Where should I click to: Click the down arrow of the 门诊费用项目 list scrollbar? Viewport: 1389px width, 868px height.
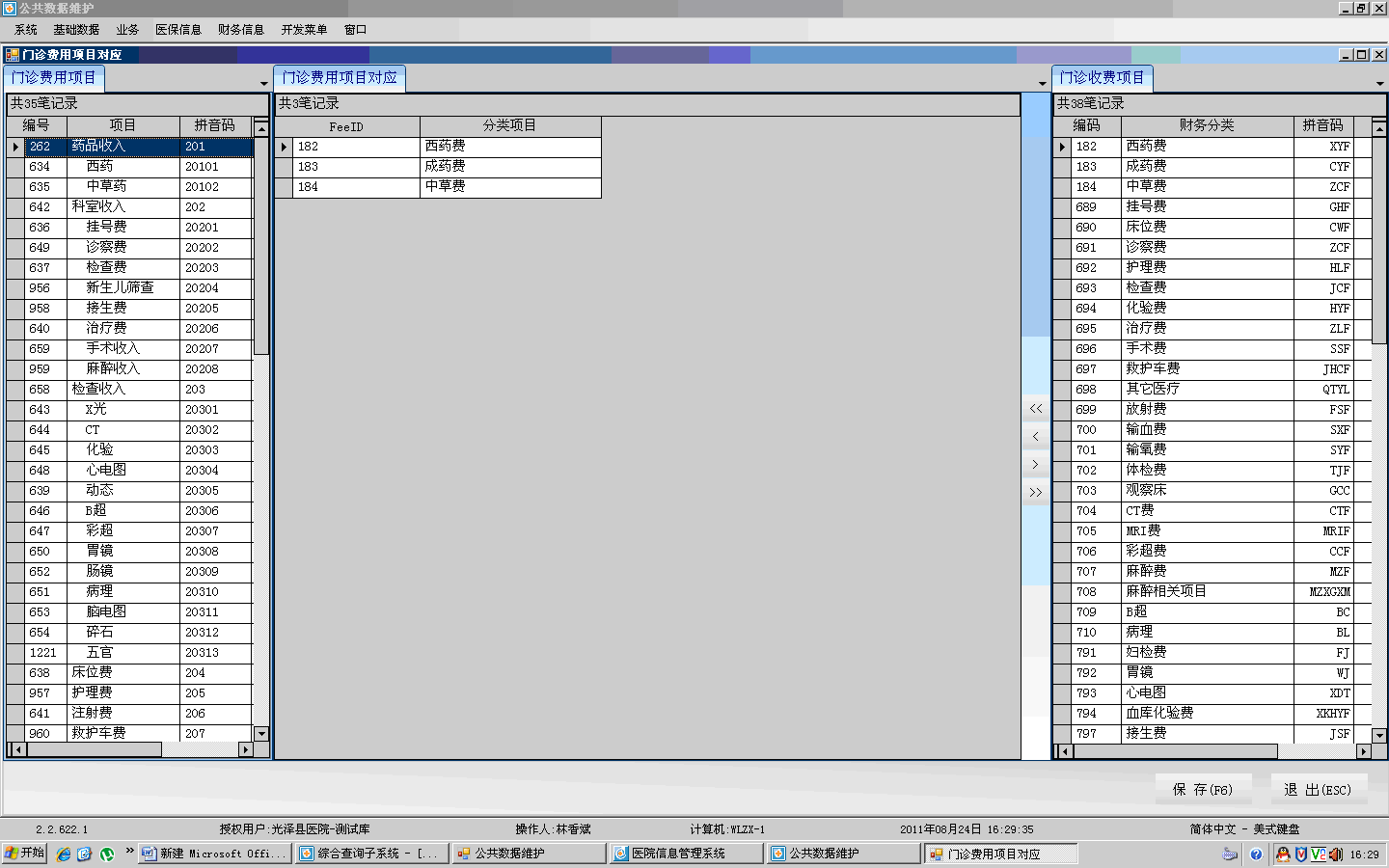click(x=261, y=734)
